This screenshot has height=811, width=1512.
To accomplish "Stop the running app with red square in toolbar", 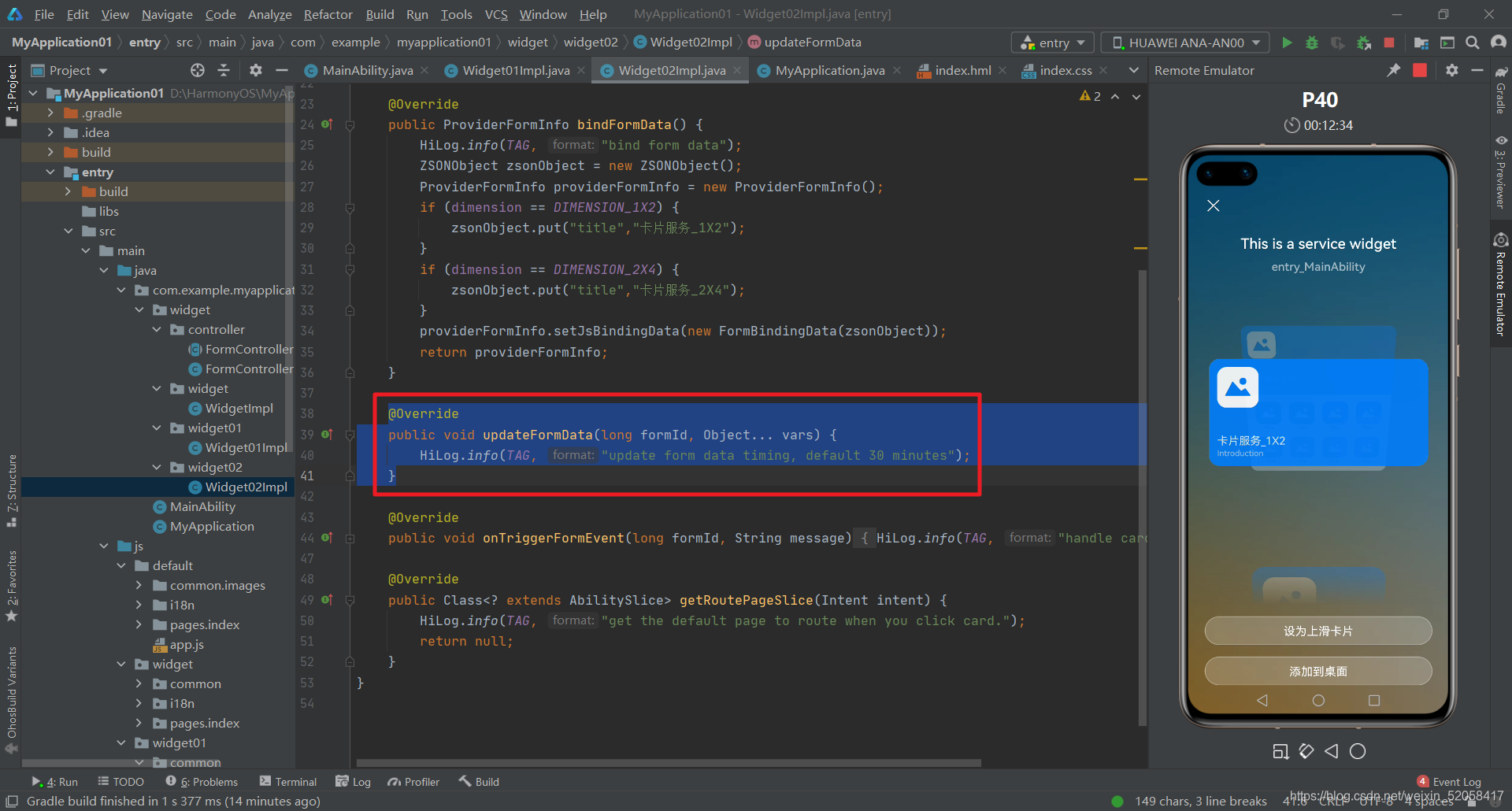I will click(1389, 43).
